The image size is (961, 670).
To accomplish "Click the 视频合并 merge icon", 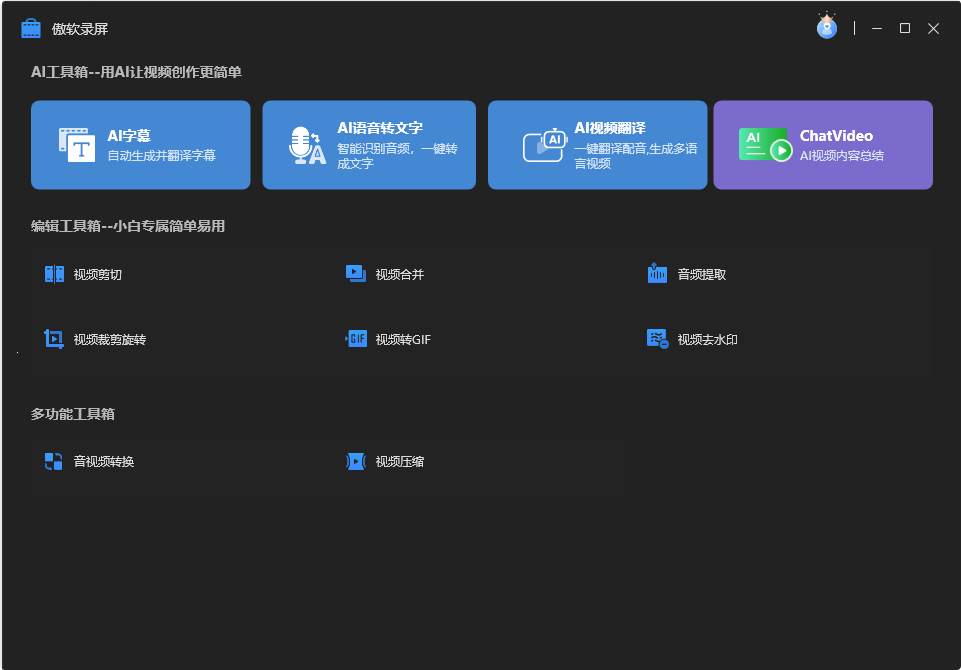I will pyautogui.click(x=355, y=274).
